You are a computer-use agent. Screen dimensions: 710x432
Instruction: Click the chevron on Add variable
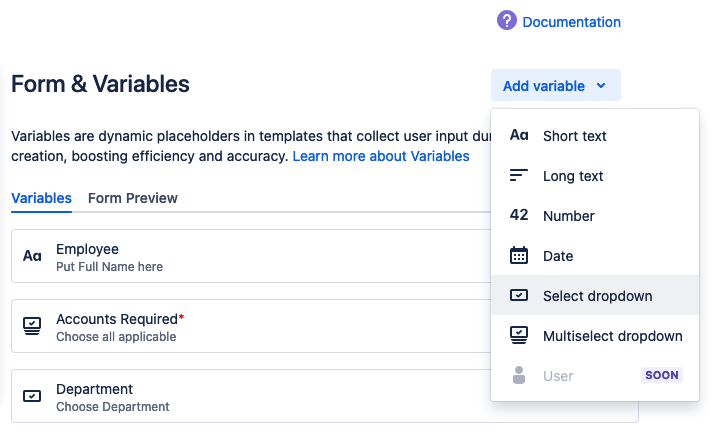click(x=601, y=86)
